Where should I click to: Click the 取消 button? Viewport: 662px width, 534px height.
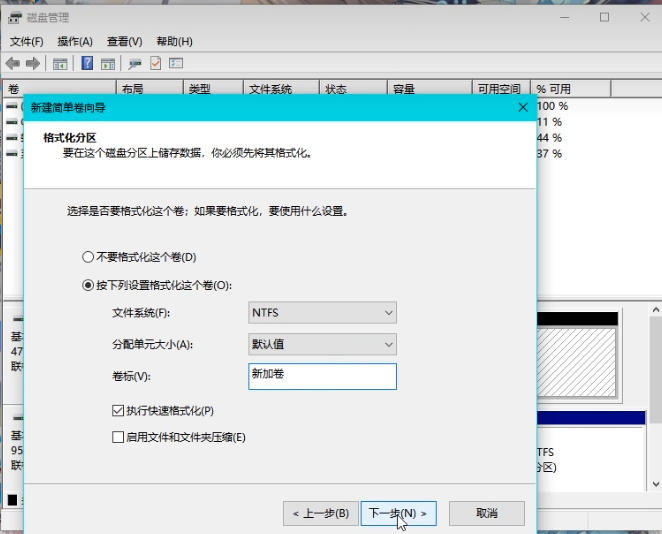[487, 513]
